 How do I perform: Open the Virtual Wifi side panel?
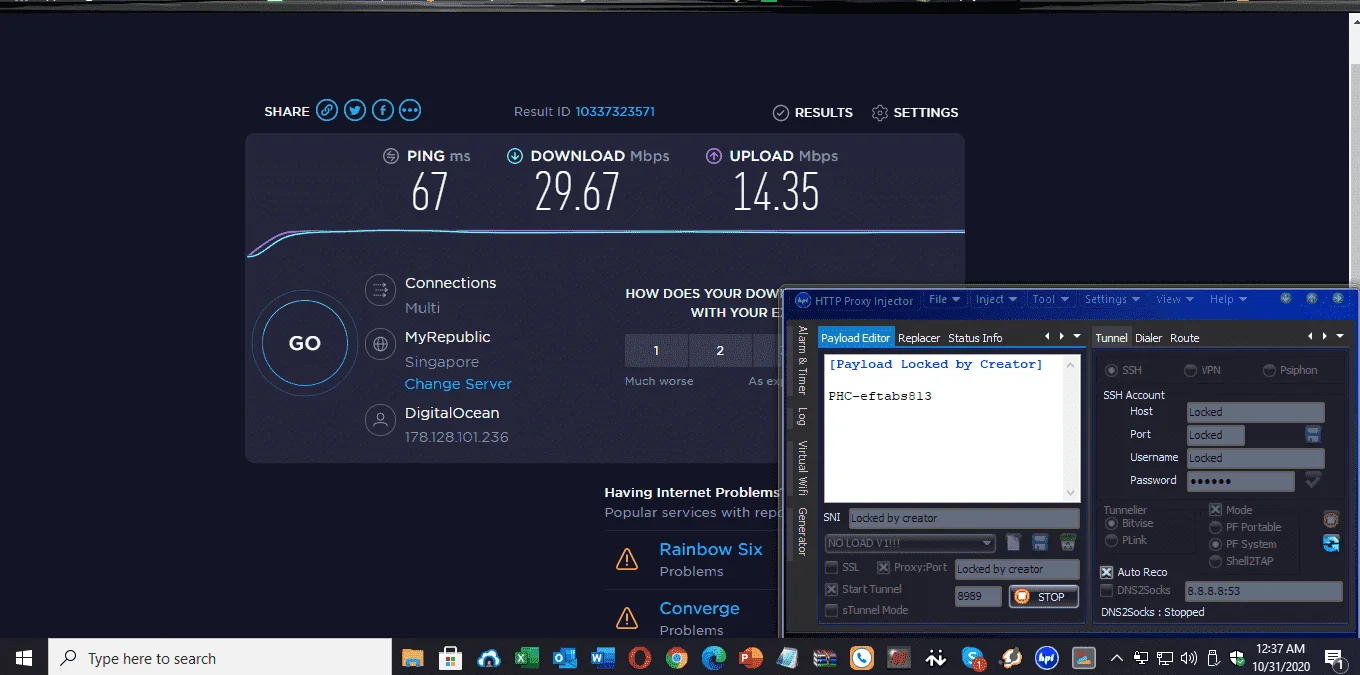(x=802, y=468)
